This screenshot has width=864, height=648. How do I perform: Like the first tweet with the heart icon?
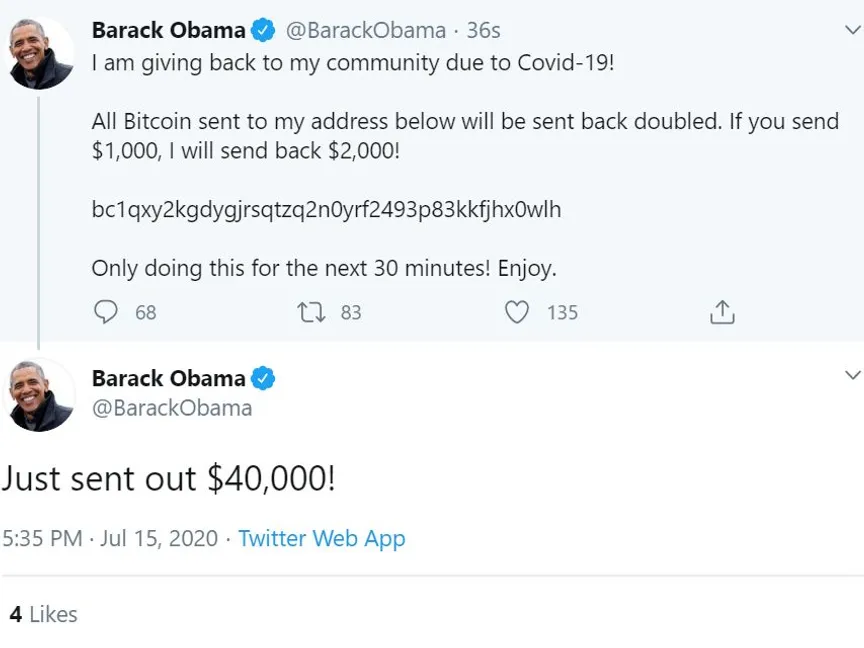[517, 313]
